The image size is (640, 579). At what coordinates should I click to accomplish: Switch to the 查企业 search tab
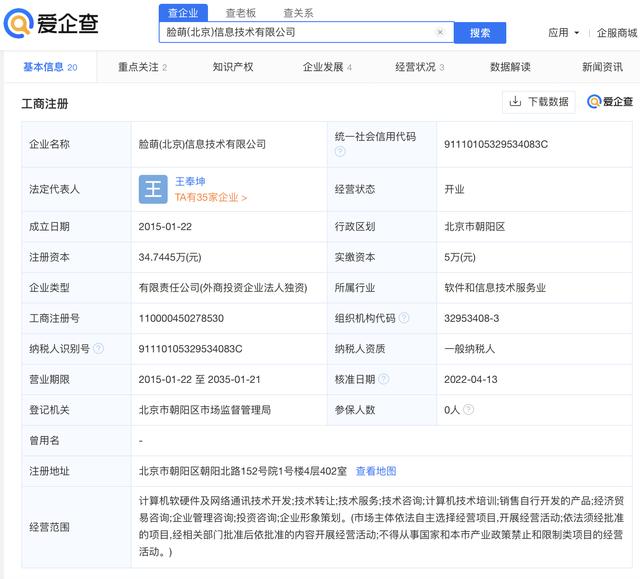tap(183, 13)
